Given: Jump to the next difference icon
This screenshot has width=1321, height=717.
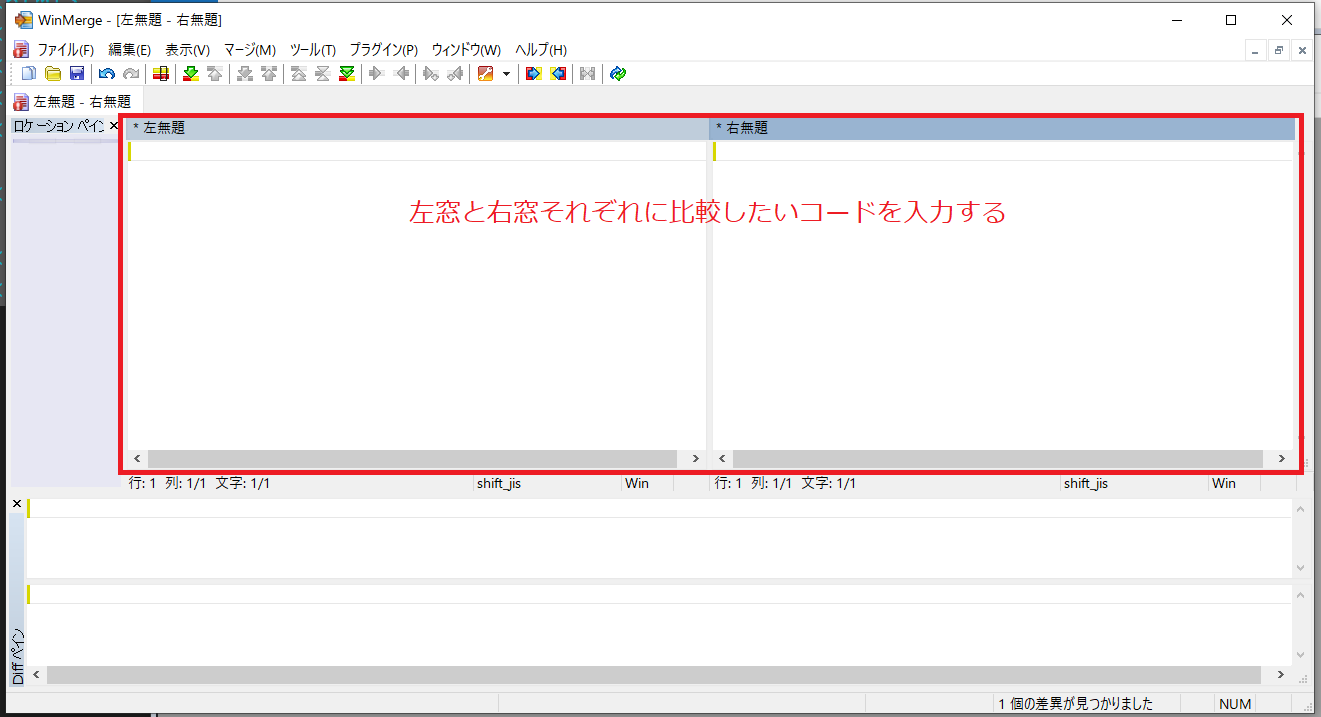Looking at the screenshot, I should pyautogui.click(x=190, y=74).
